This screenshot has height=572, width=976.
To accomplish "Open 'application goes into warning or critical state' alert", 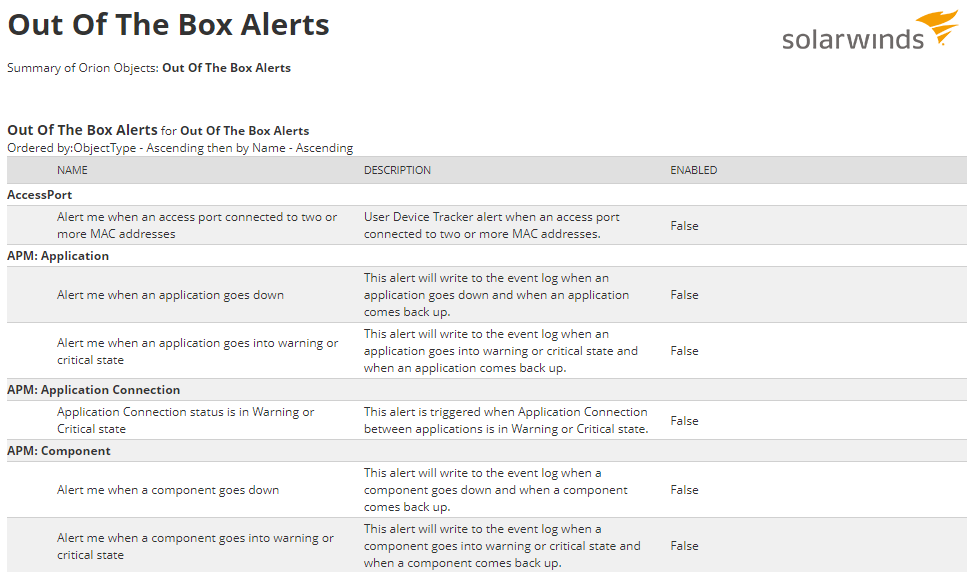I will (197, 351).
